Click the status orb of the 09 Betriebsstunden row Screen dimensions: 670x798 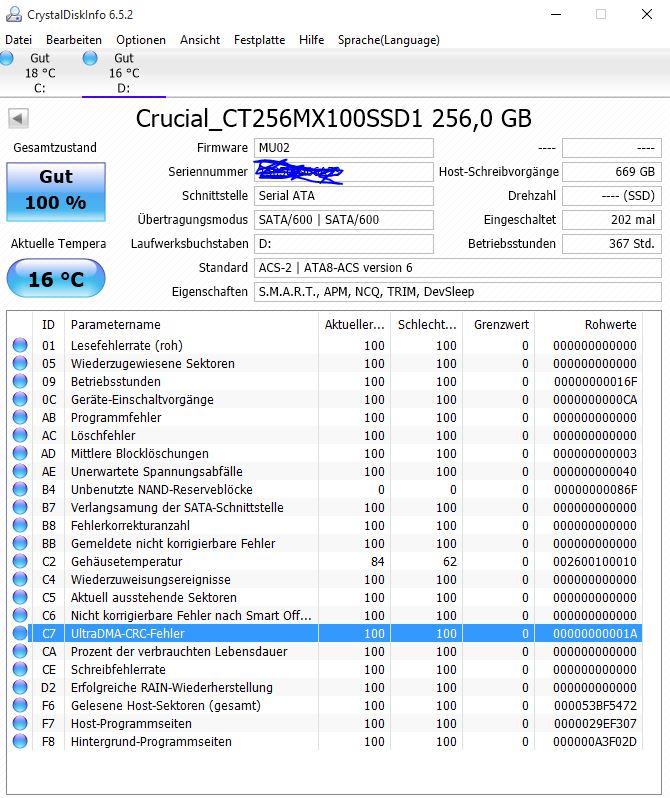[x=20, y=381]
